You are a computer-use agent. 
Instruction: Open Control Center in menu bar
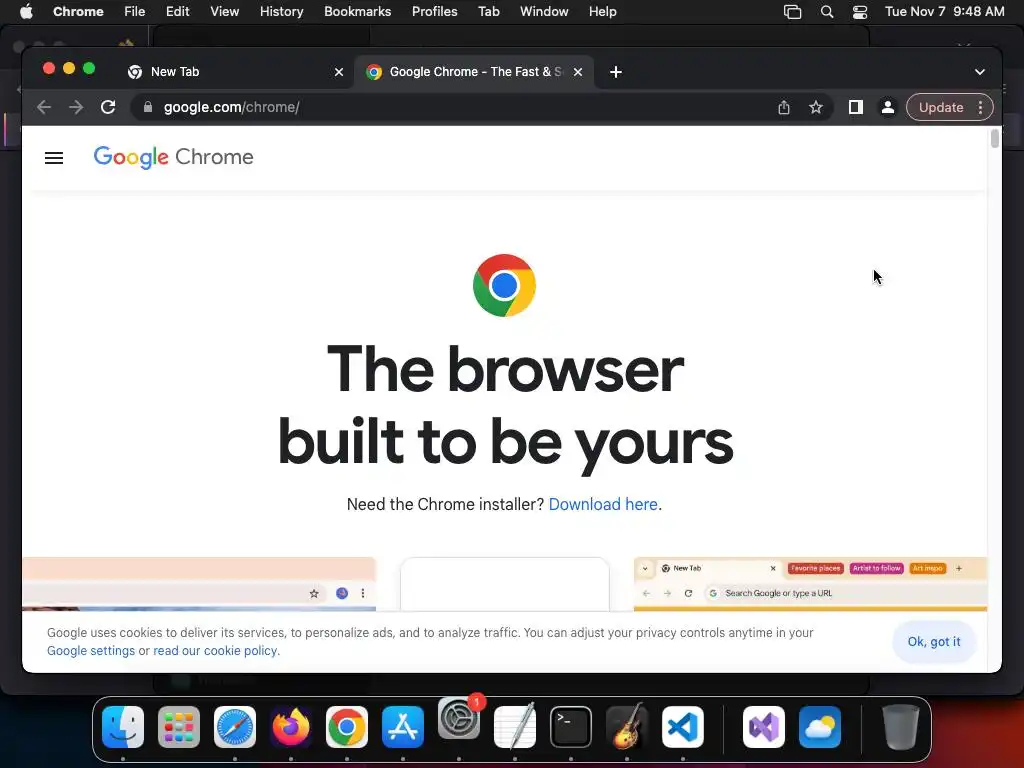(x=860, y=12)
